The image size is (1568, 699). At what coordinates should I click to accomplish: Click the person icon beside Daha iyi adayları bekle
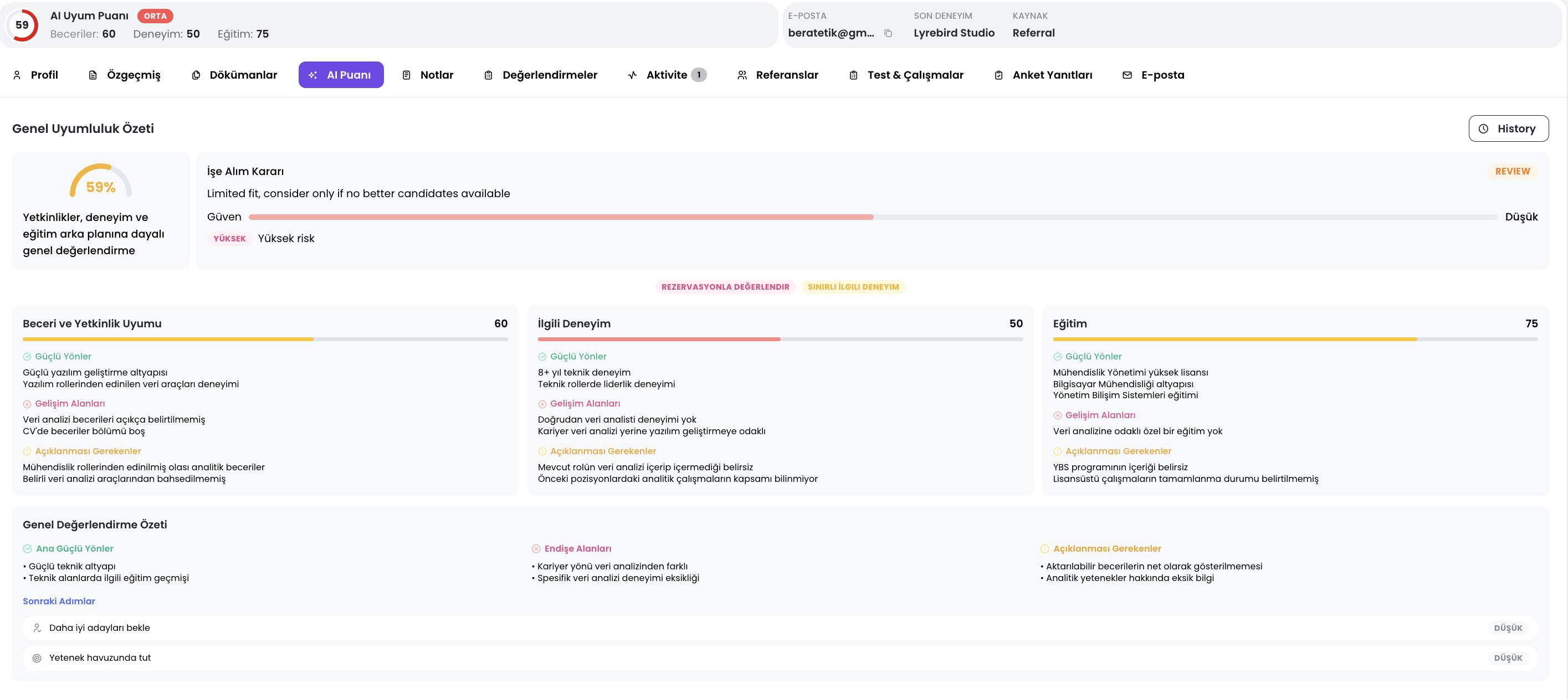[x=37, y=628]
